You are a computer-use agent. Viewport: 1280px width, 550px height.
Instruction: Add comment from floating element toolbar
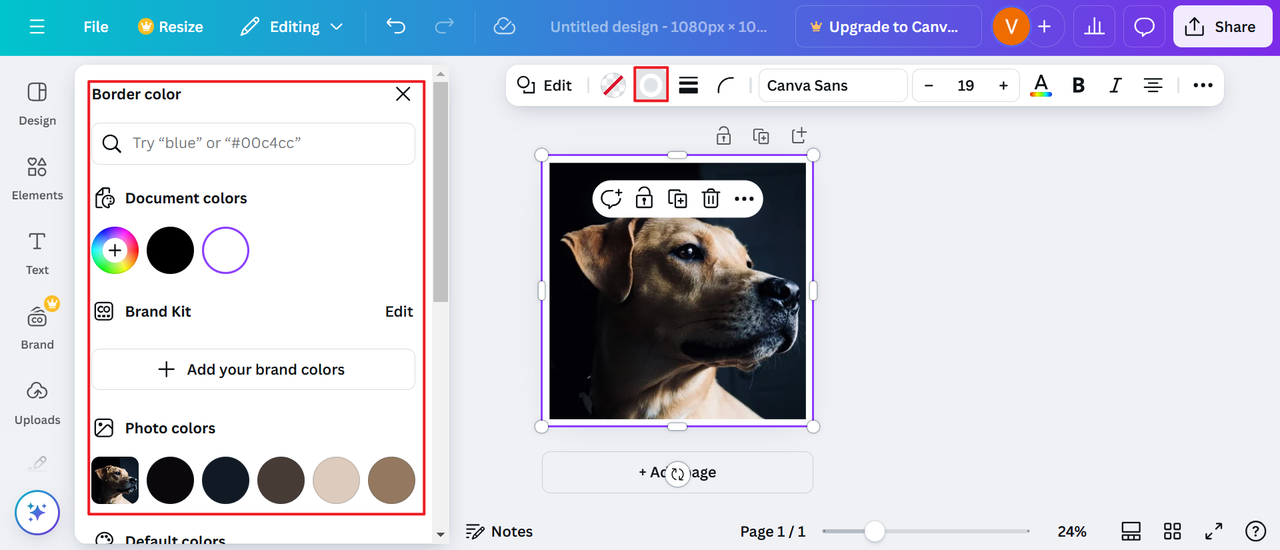(x=610, y=198)
